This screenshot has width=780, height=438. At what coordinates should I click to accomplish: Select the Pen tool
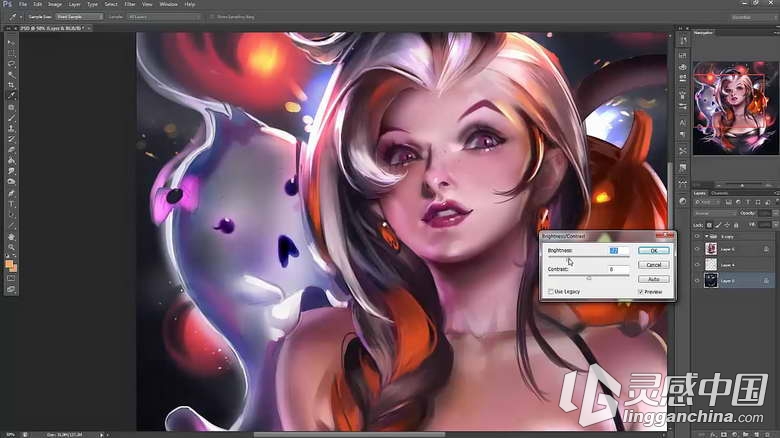(x=11, y=194)
